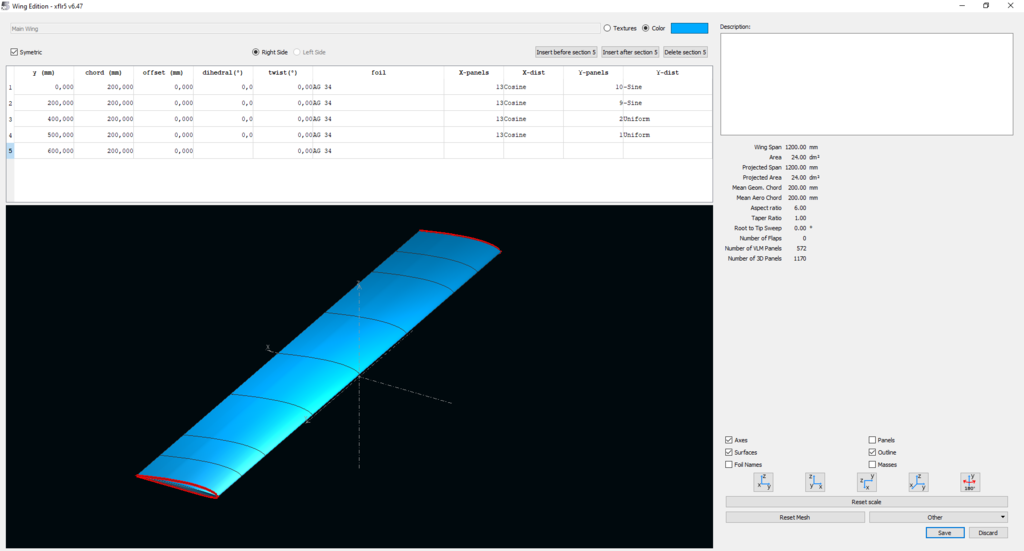Select the z-y-x stepped axis view icon
Screen dimensions: 1024x551
(867, 482)
